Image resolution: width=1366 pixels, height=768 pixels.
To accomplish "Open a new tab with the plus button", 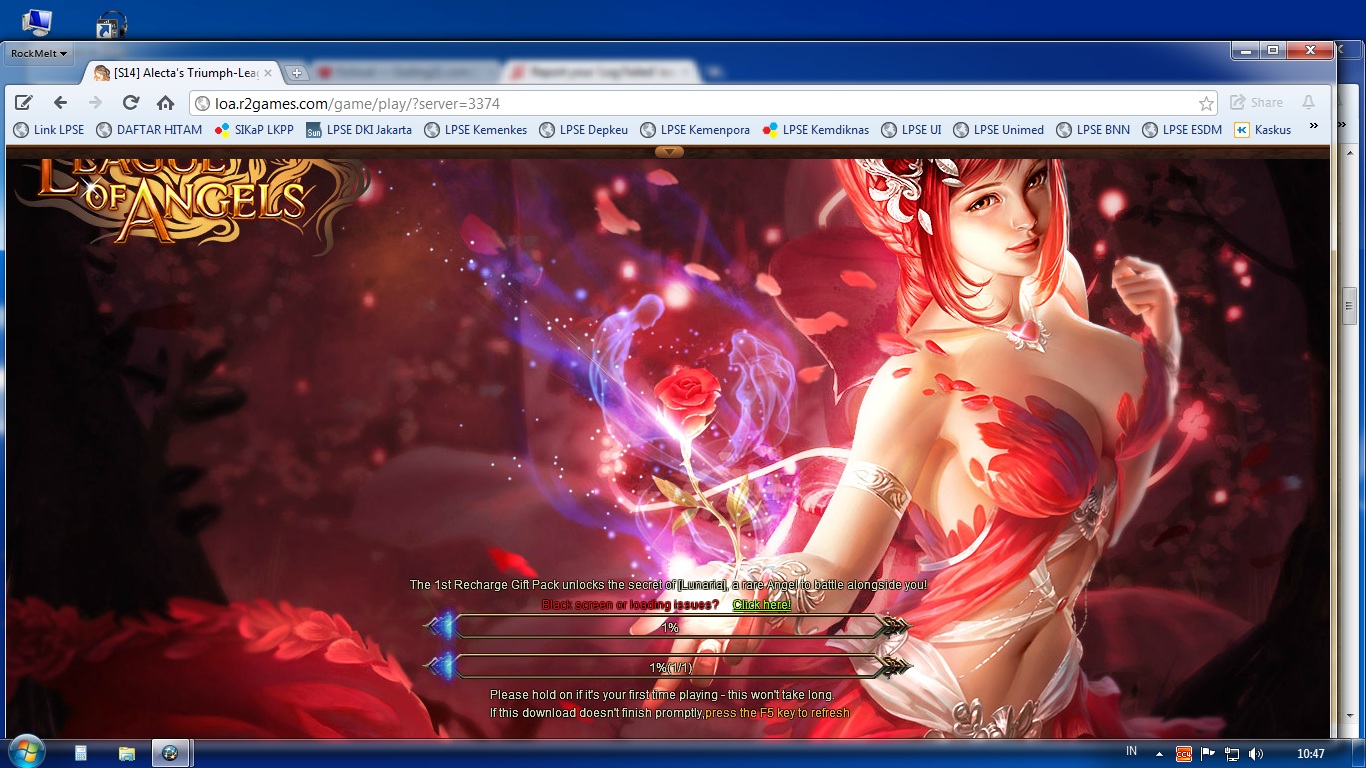I will pos(296,73).
